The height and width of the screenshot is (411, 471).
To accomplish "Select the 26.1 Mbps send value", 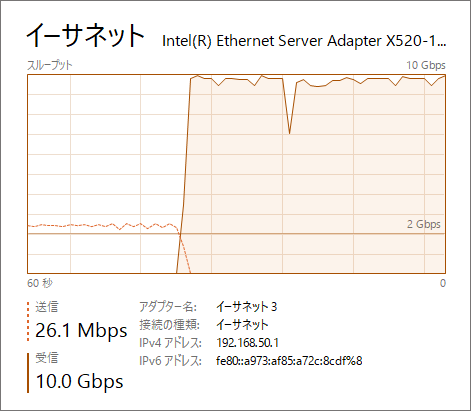I will (x=81, y=331).
